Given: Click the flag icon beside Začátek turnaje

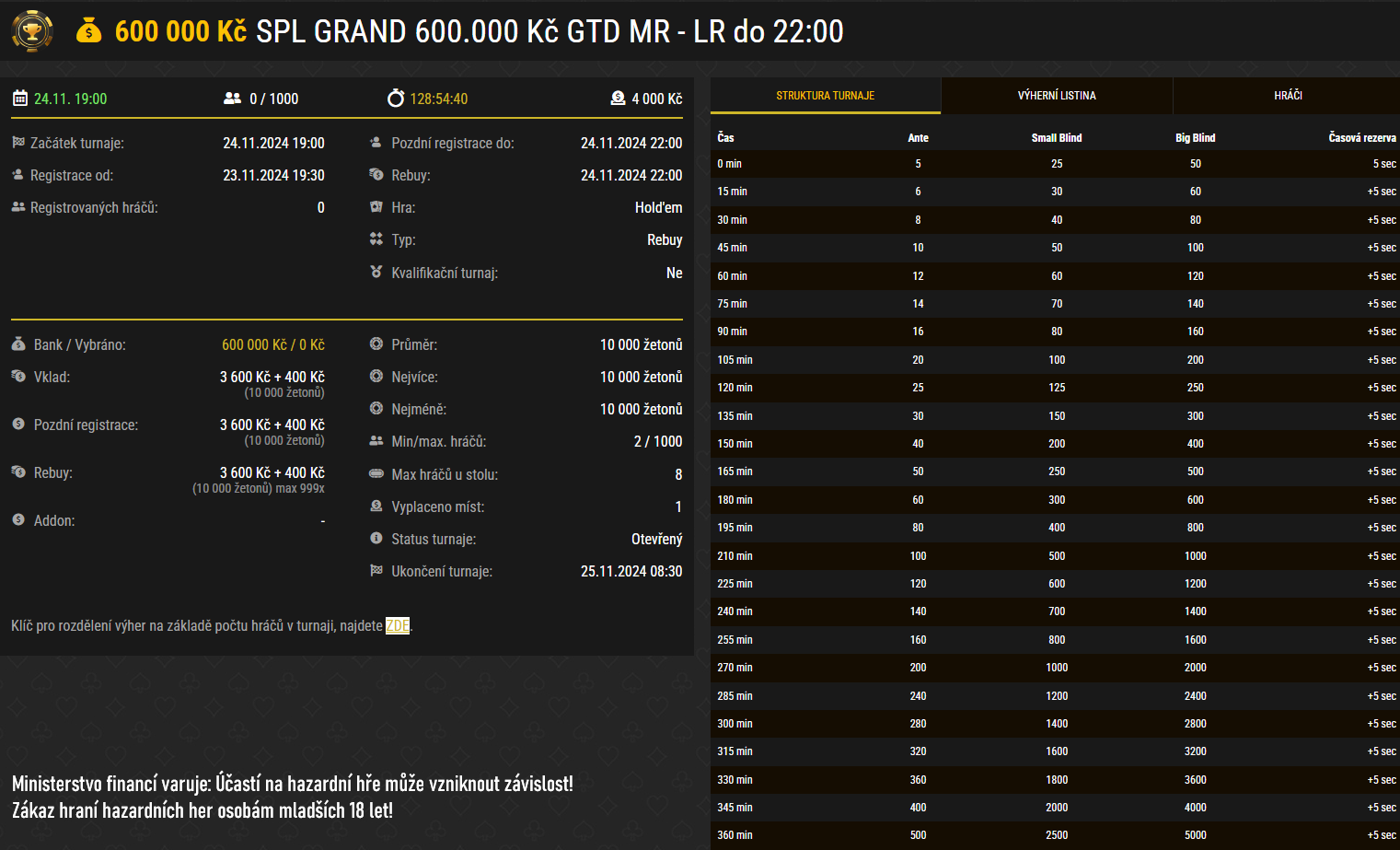Looking at the screenshot, I should point(18,143).
